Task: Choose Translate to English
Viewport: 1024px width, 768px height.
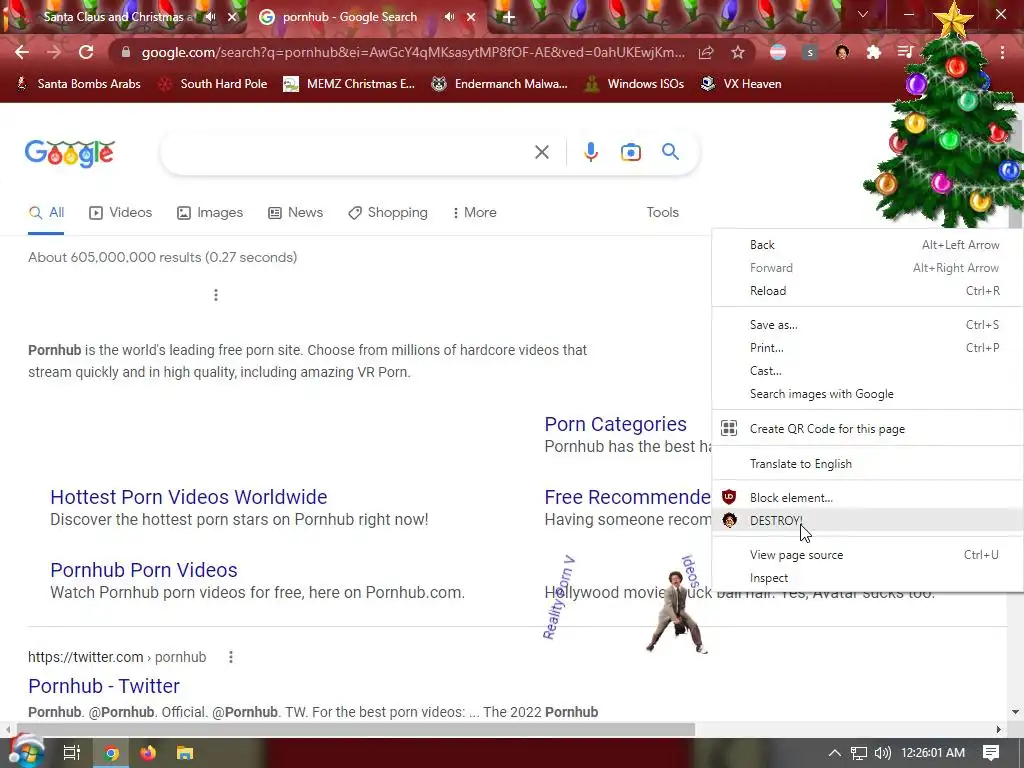Action: 867,464
